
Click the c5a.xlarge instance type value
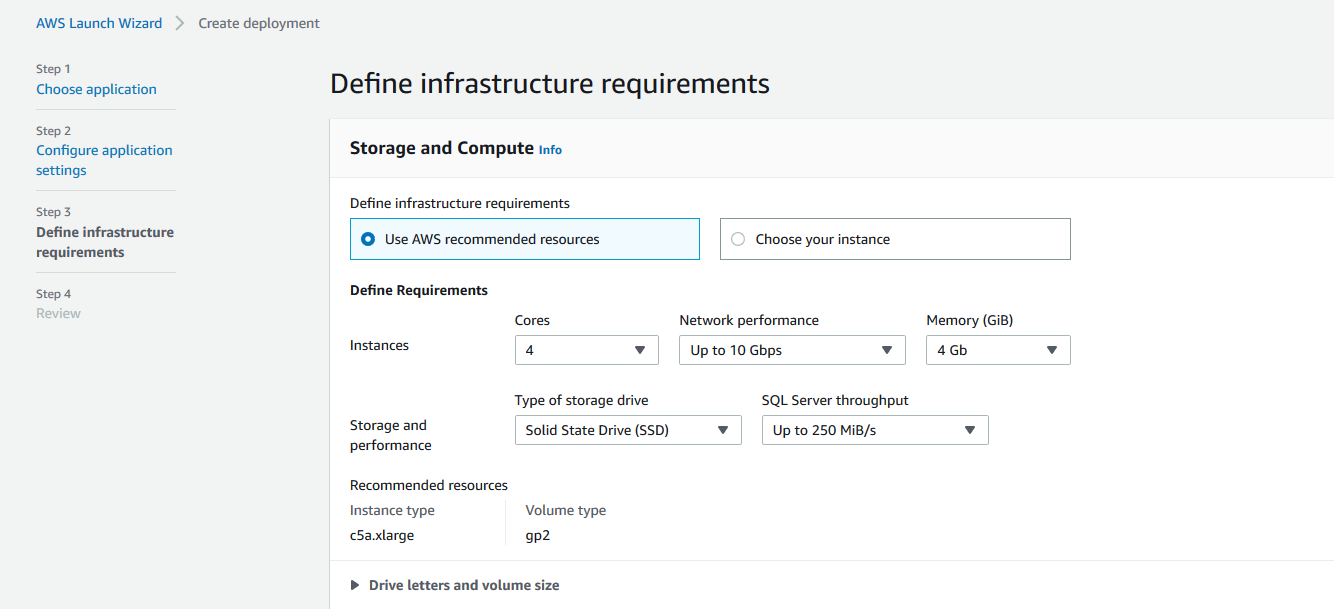pyautogui.click(x=382, y=535)
